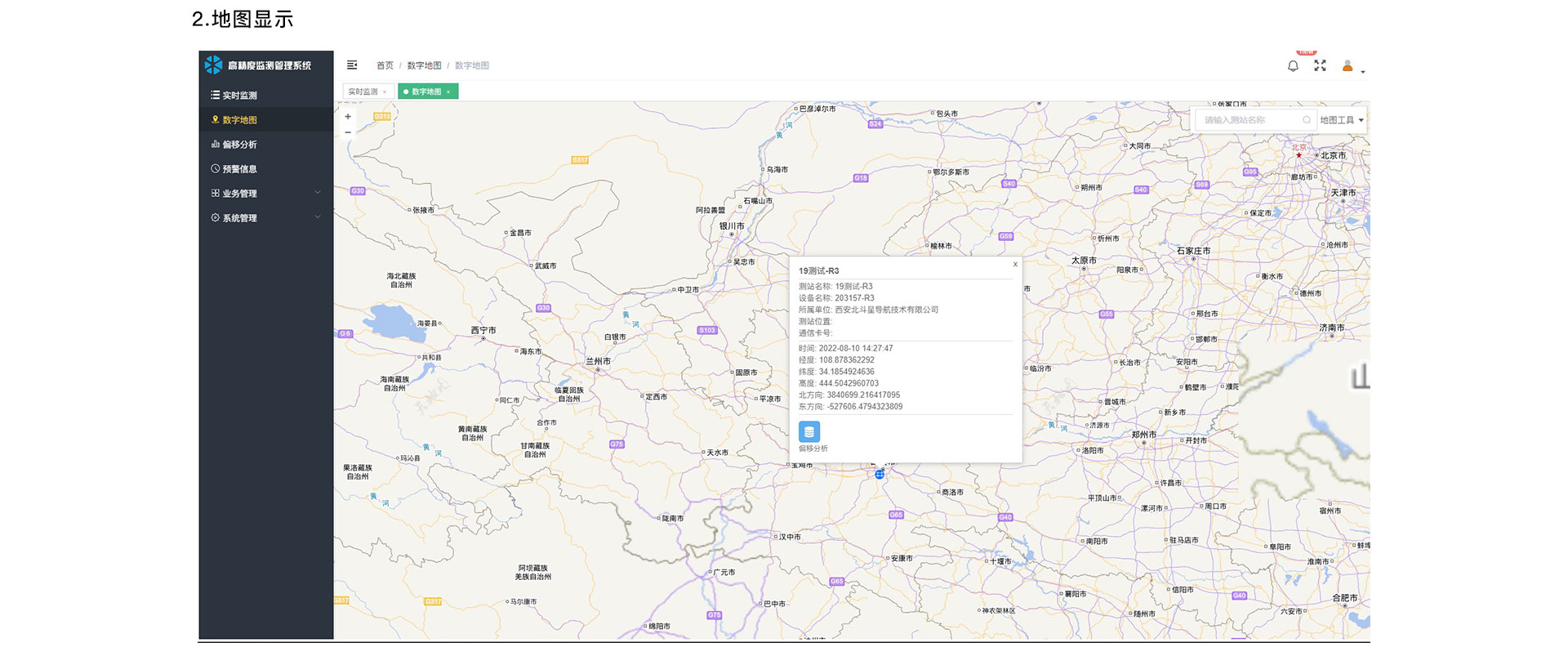Close the 19测试-R3 info popup
This screenshot has height=656, width=1568.
1015,265
